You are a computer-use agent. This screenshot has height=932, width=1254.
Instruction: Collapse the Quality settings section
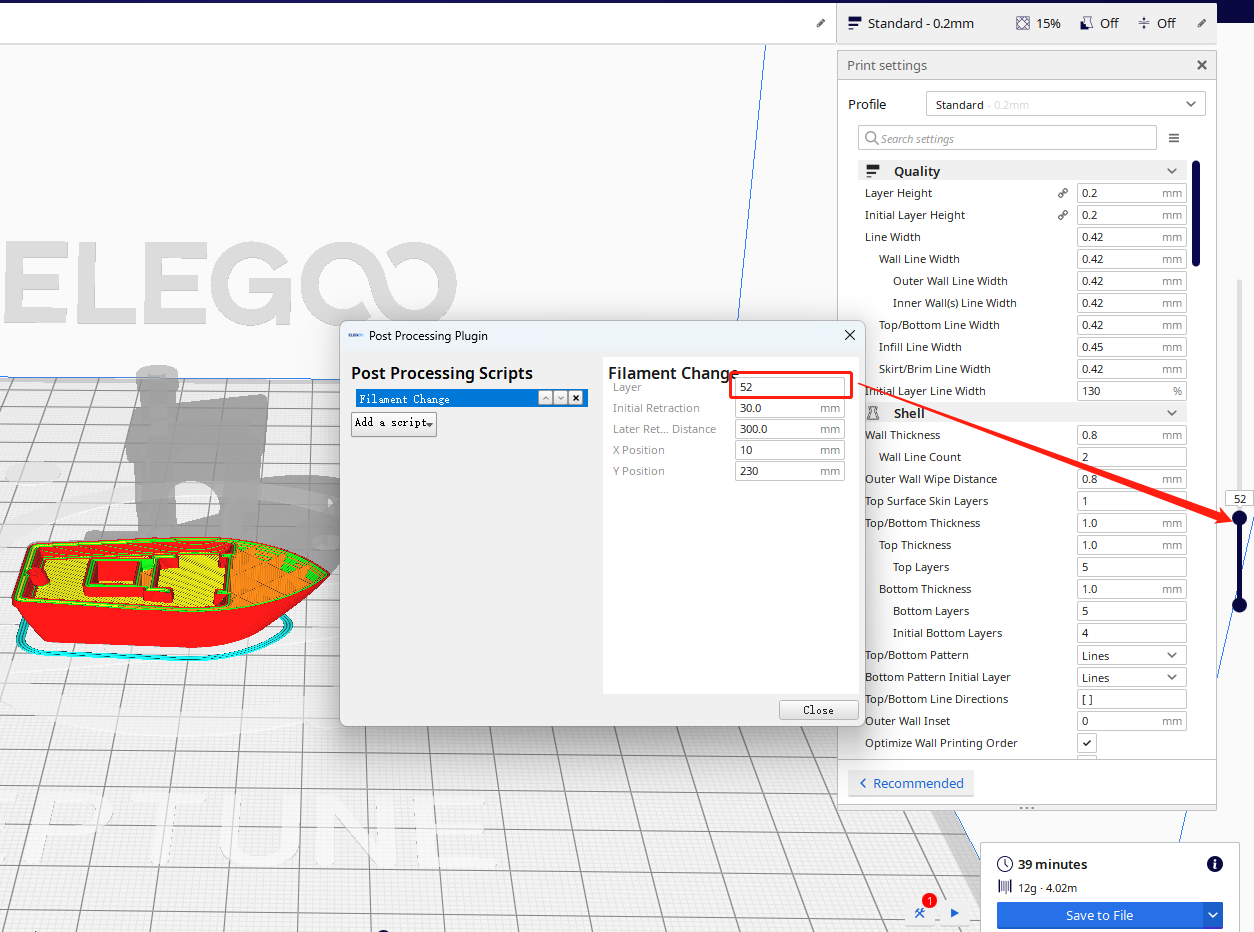click(1172, 171)
